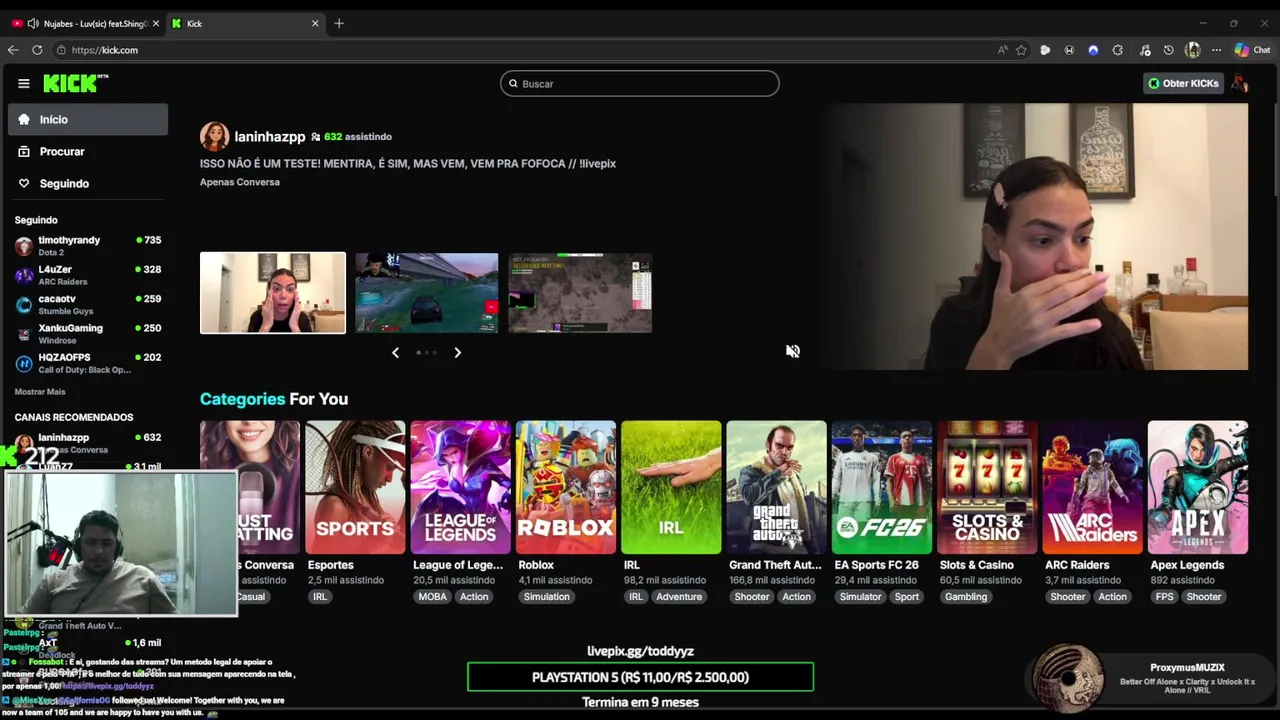This screenshot has width=1280, height=720.
Task: Open the Copilot Chat button
Action: coord(1252,50)
